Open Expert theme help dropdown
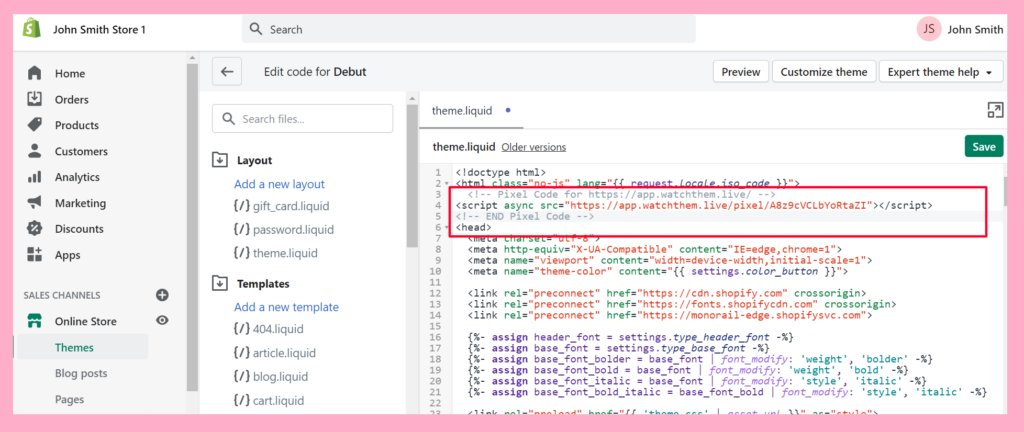 [940, 72]
